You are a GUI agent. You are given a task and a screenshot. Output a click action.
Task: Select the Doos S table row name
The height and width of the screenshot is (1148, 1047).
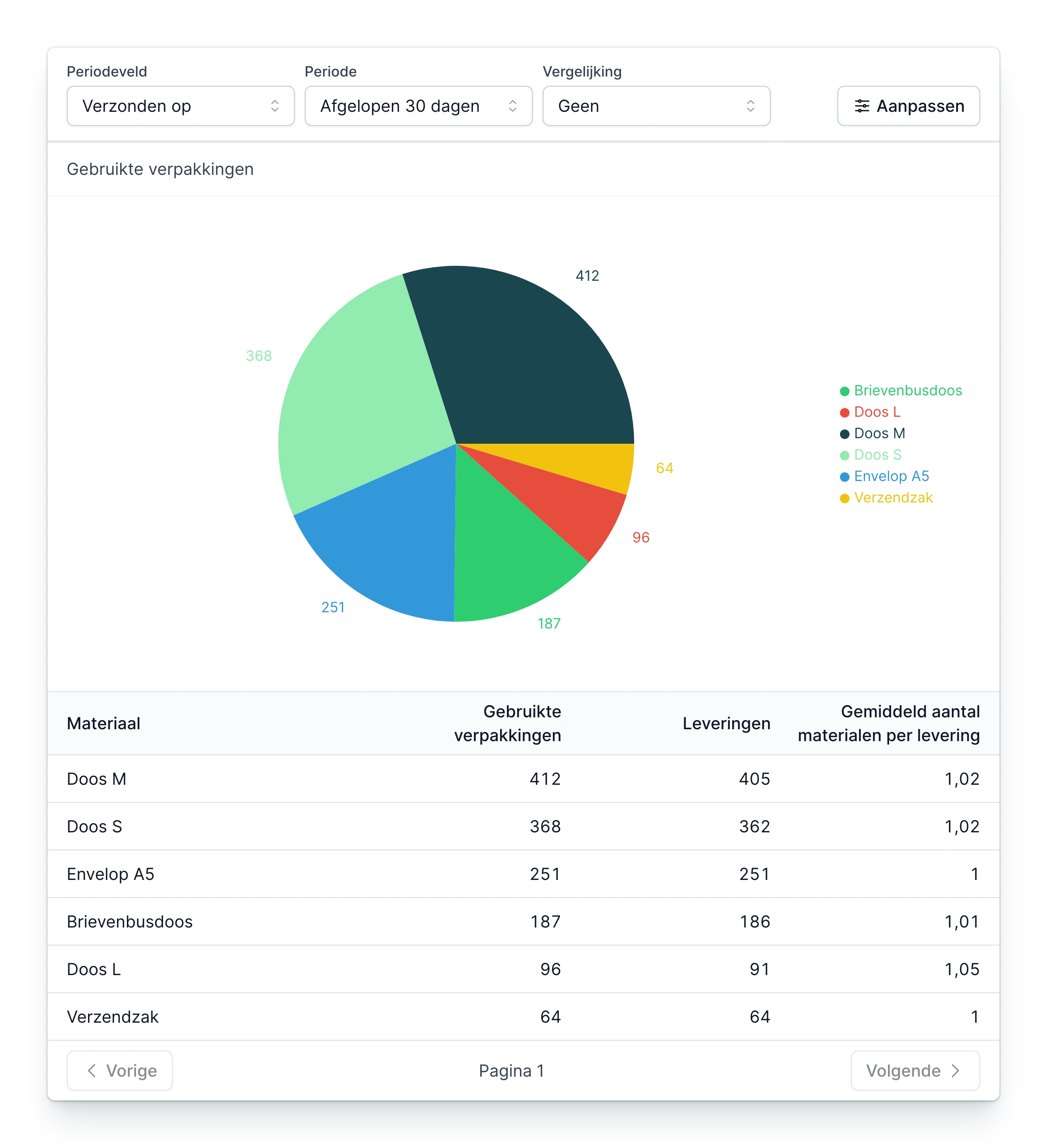[x=94, y=826]
